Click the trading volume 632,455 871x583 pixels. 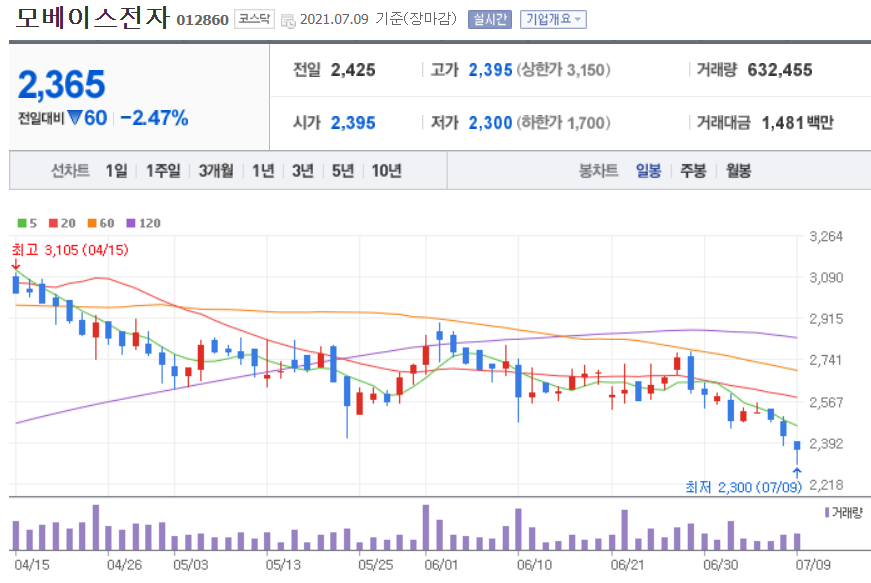[x=780, y=70]
